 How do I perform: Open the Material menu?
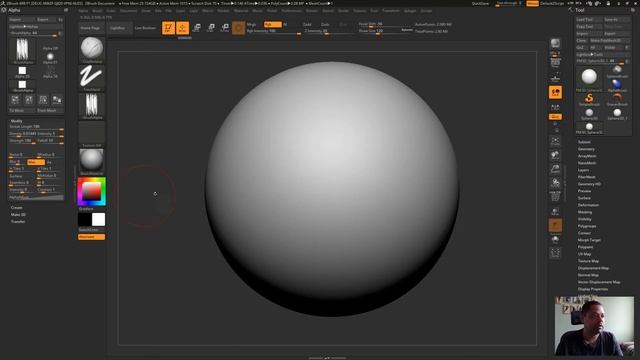tap(241, 11)
